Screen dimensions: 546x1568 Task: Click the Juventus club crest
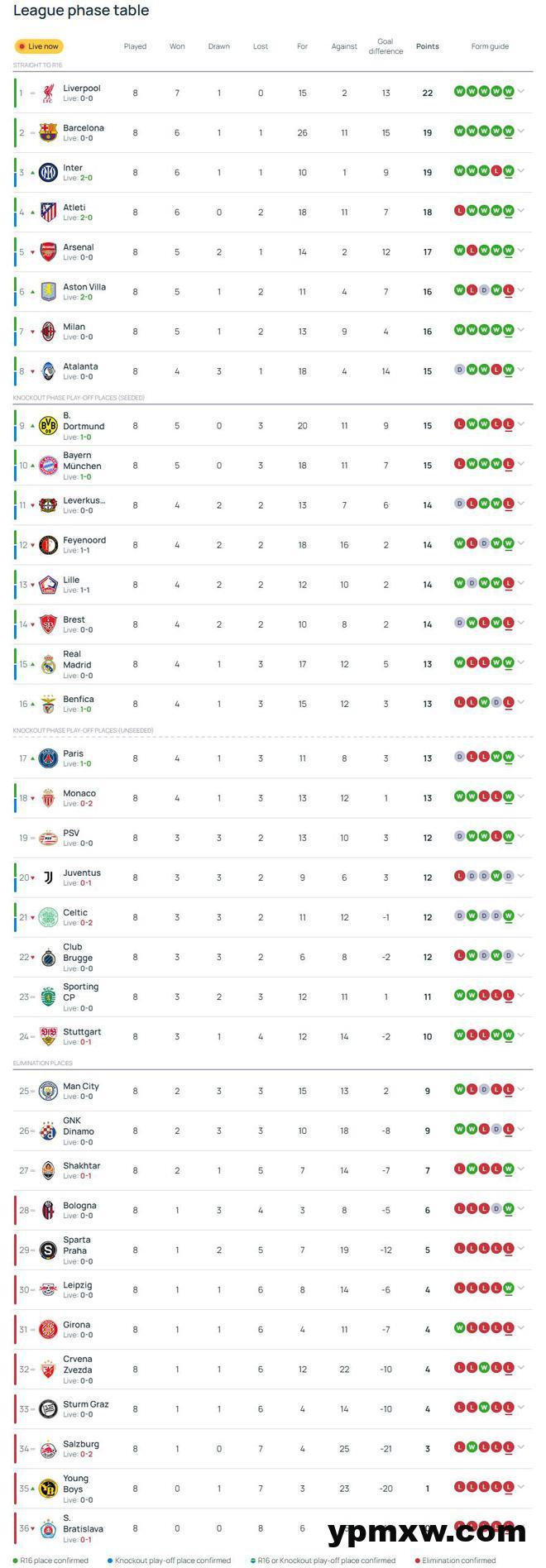tap(48, 877)
